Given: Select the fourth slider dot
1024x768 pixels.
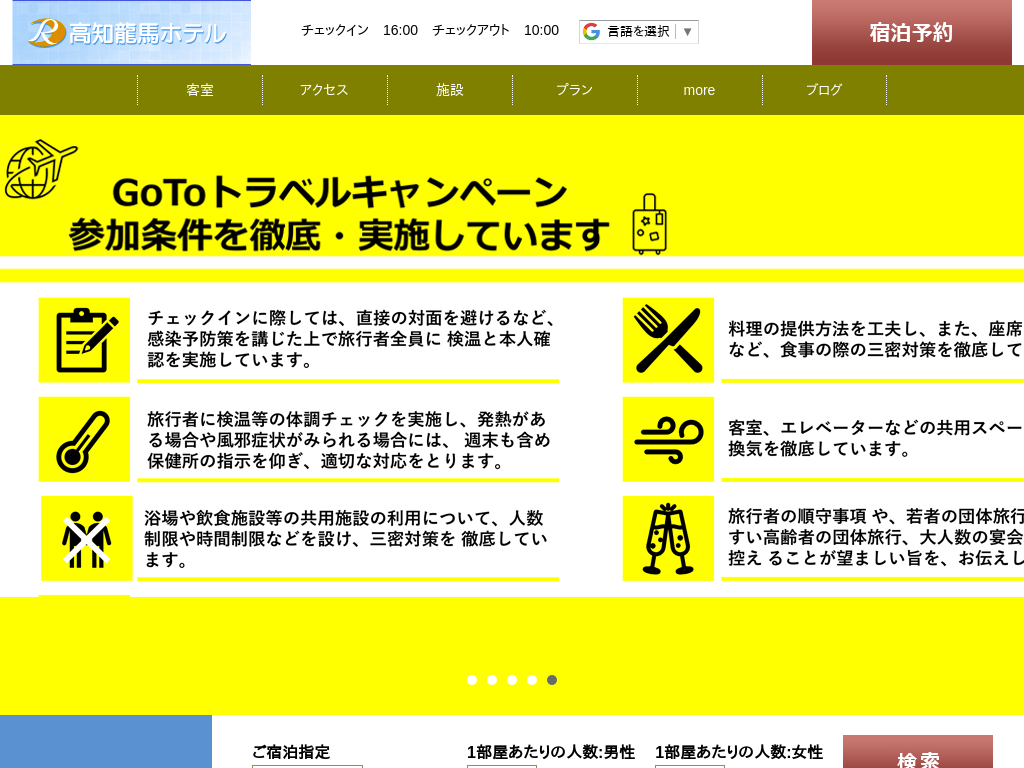Looking at the screenshot, I should (532, 680).
